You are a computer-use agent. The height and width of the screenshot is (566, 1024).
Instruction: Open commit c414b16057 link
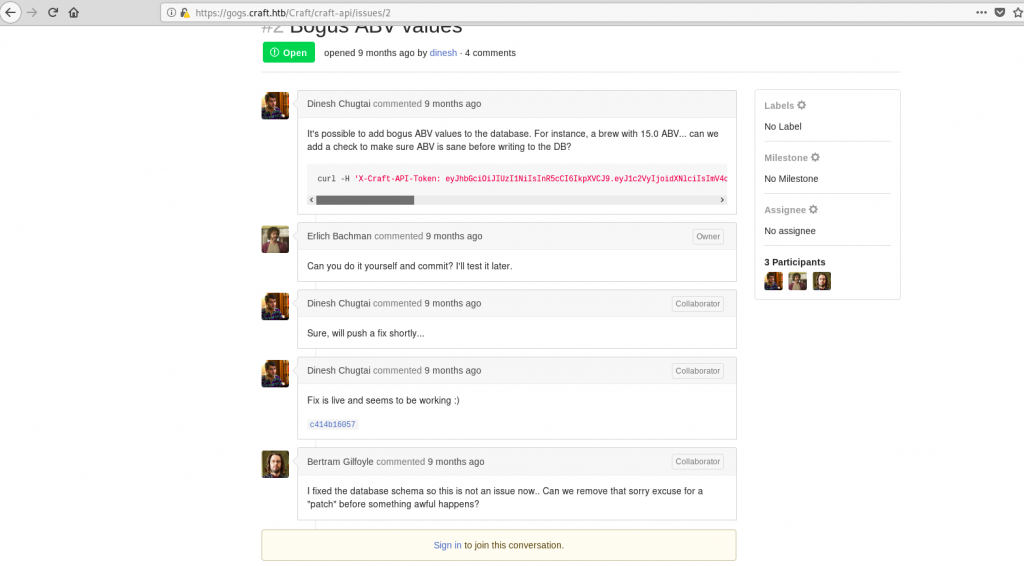pyautogui.click(x=332, y=424)
